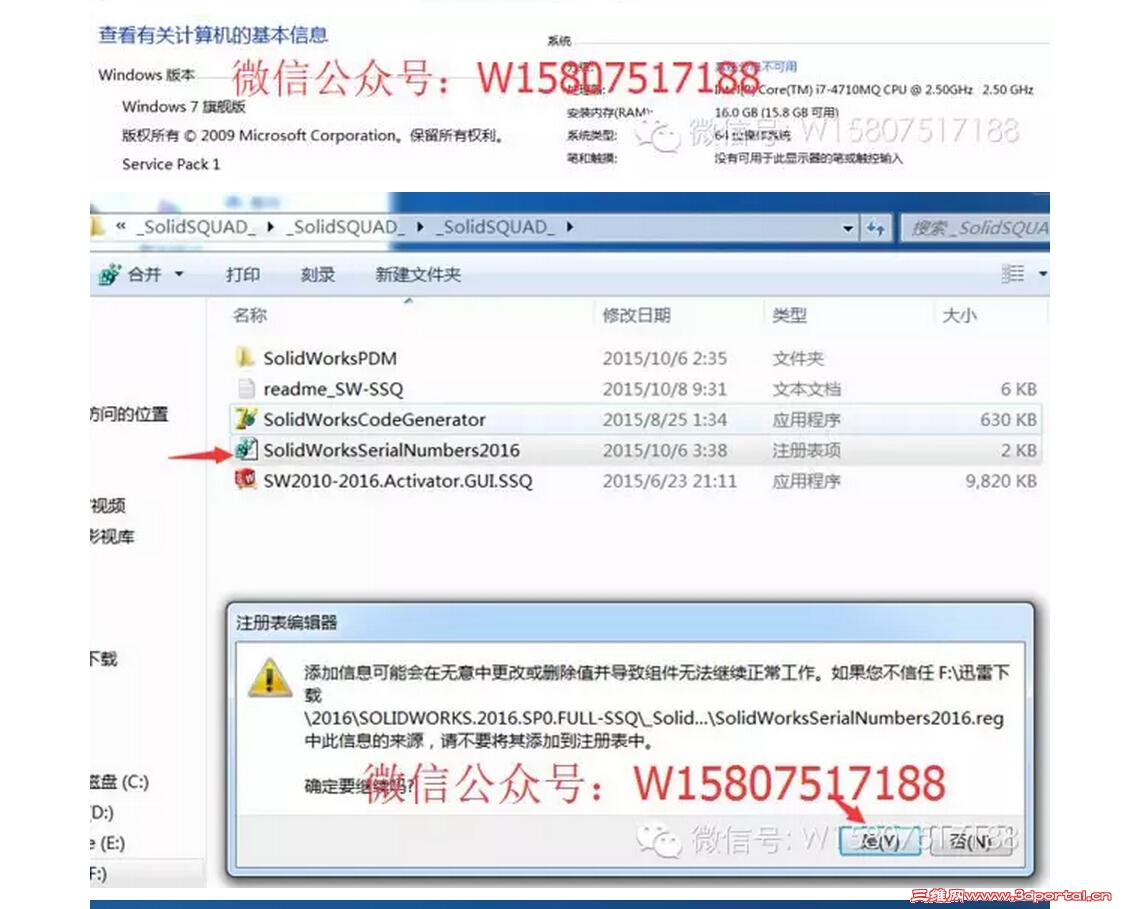Click the 2015/10/8 9:31 date cell
1131x909 pixels.
(664, 389)
